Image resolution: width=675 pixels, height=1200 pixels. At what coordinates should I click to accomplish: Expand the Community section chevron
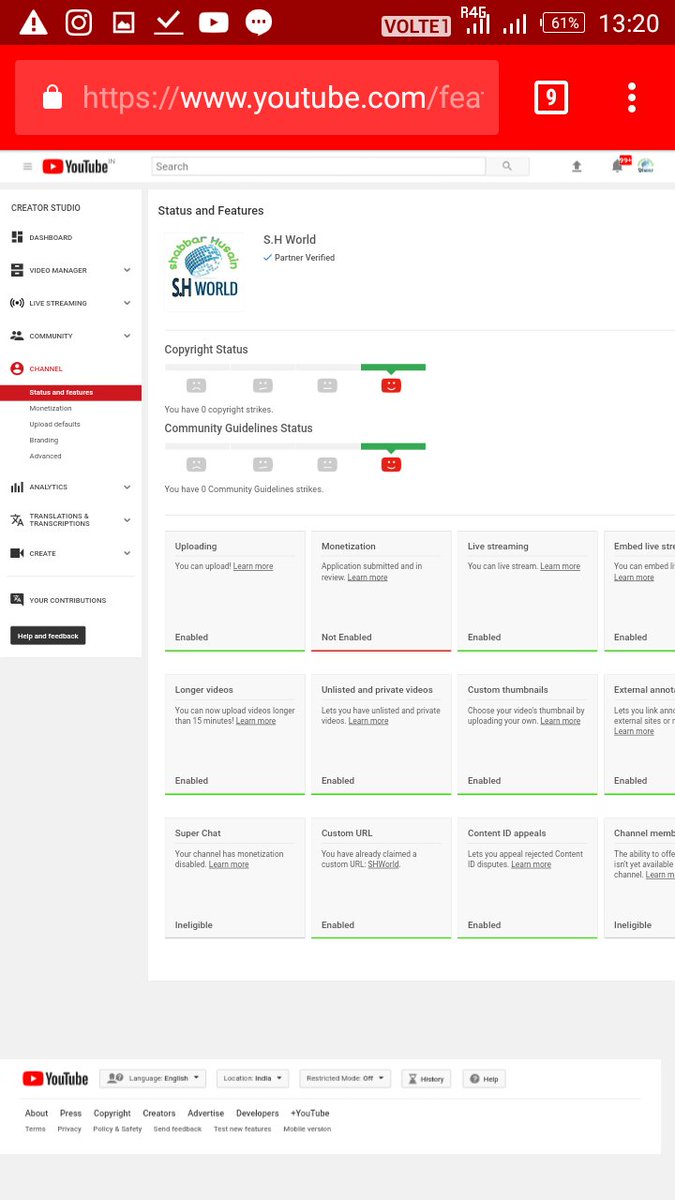coord(127,336)
